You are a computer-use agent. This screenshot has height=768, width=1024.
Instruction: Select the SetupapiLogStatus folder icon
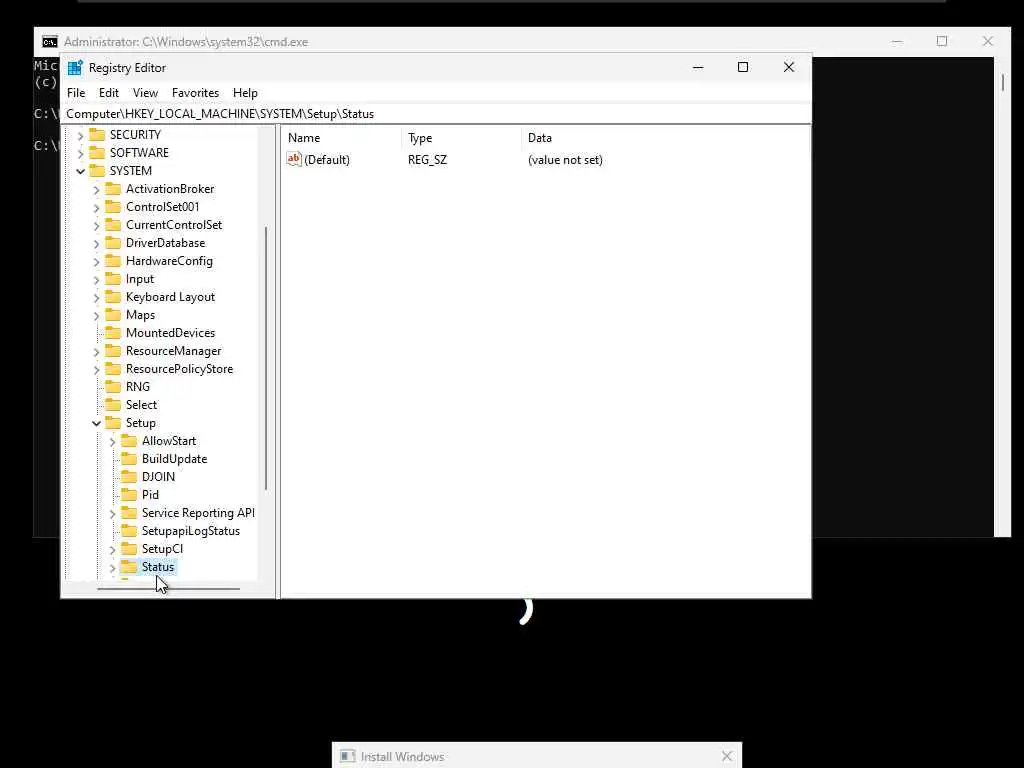[x=129, y=531]
